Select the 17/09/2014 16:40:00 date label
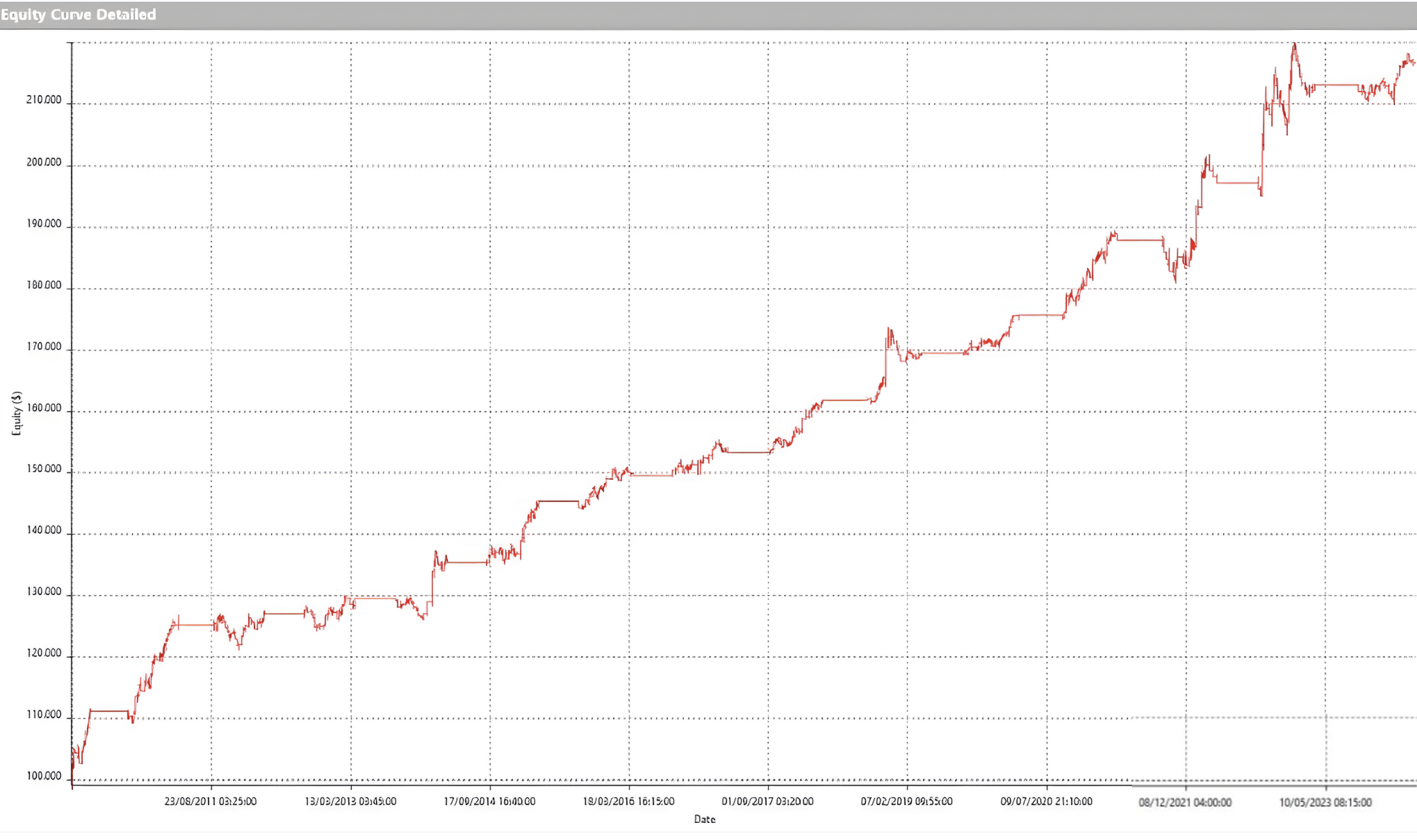The width and height of the screenshot is (1417, 840). tap(489, 801)
